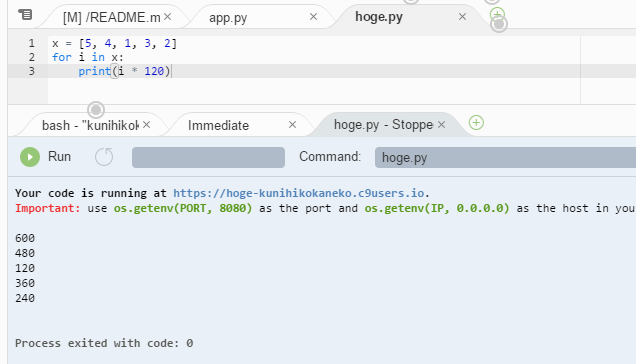Screen dimensions: 636x364
Task: Click the restart circular arrow icon
Action: click(104, 157)
